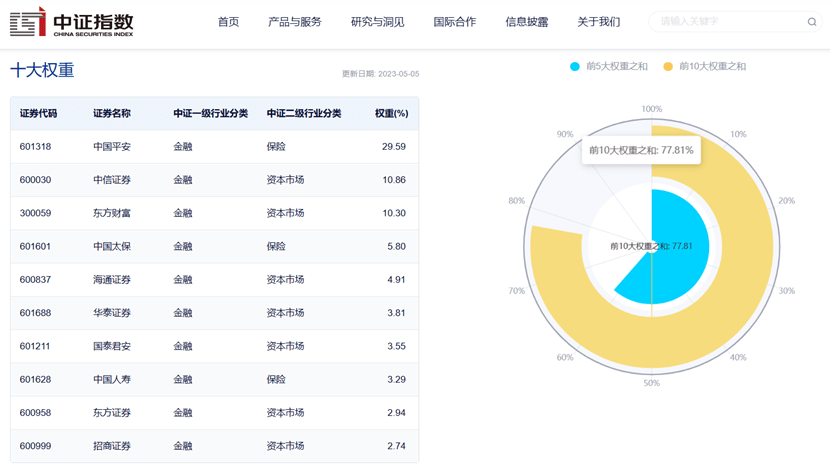Select stock code 600999

point(35,446)
